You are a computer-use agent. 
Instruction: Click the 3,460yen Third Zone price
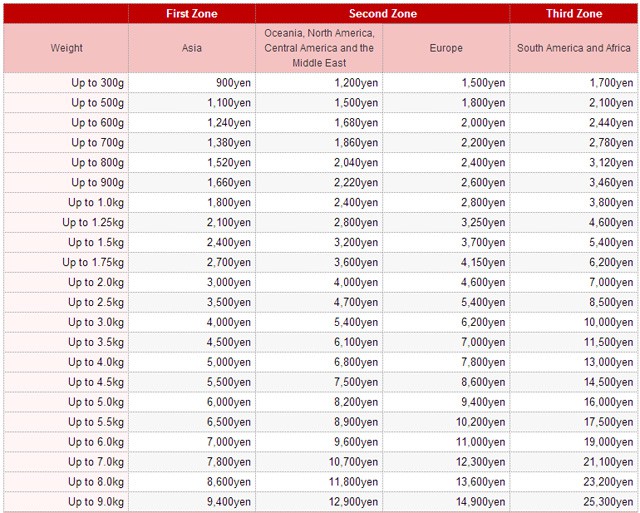click(611, 183)
